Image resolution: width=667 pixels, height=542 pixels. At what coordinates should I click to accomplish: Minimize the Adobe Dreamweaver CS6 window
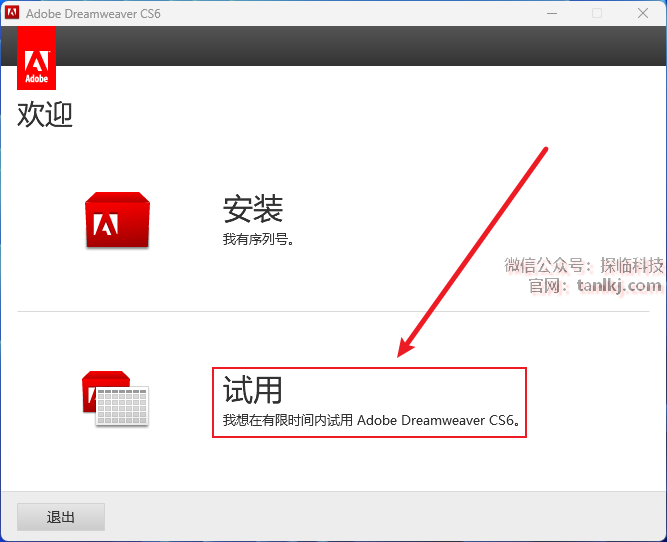pyautogui.click(x=552, y=13)
